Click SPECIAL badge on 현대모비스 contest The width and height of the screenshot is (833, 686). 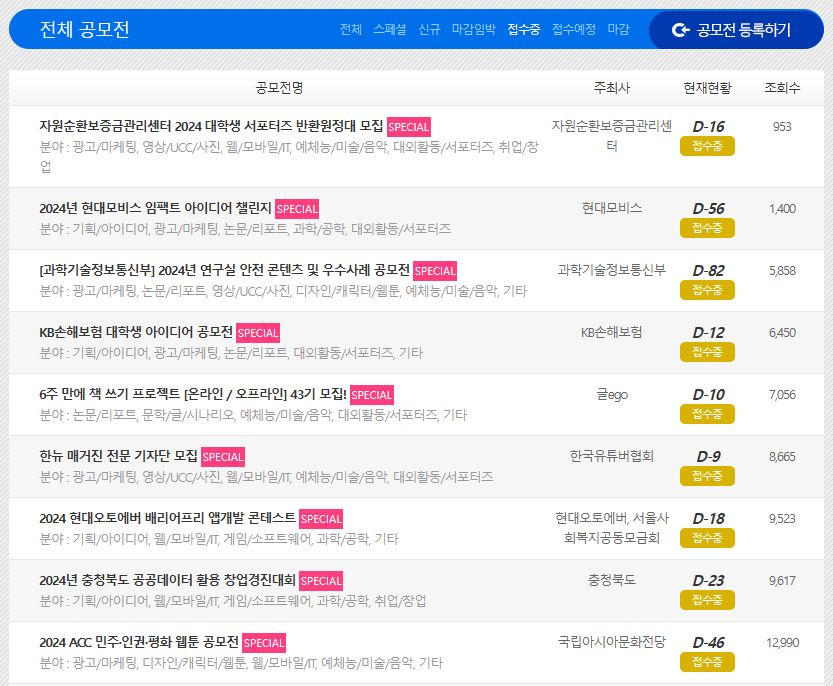click(297, 209)
